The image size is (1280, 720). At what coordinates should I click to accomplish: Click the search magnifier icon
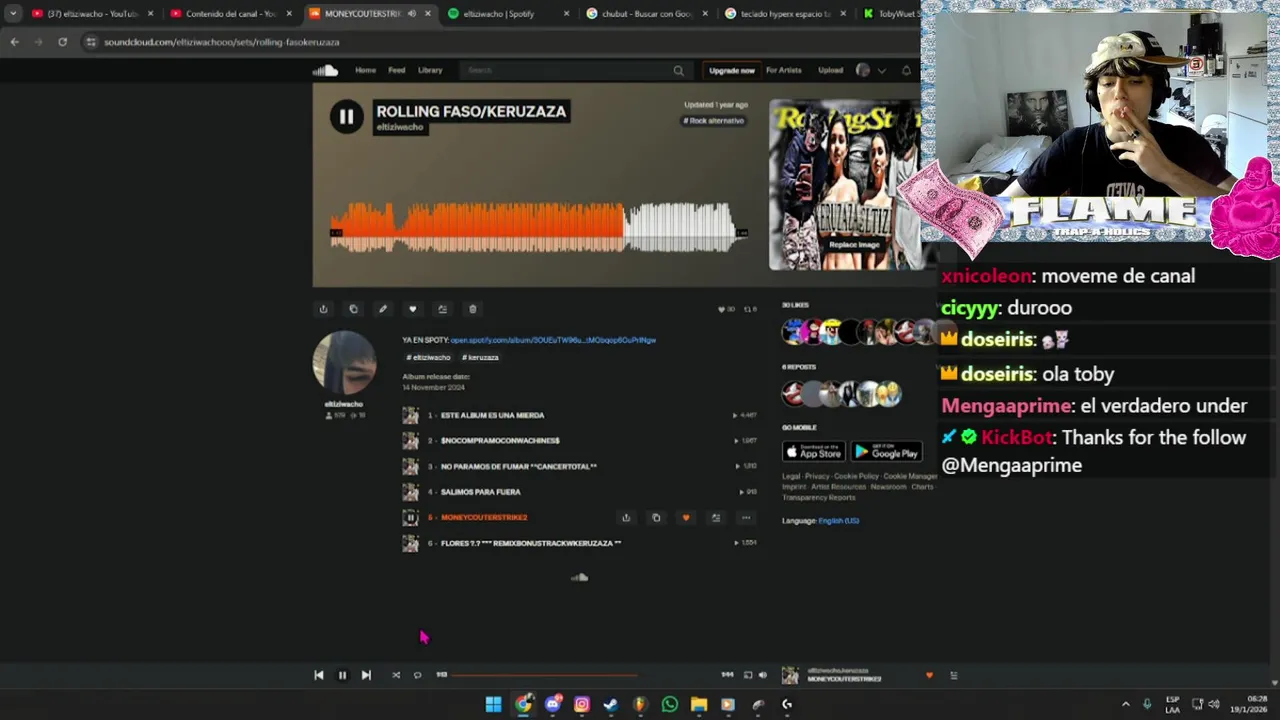pos(678,70)
